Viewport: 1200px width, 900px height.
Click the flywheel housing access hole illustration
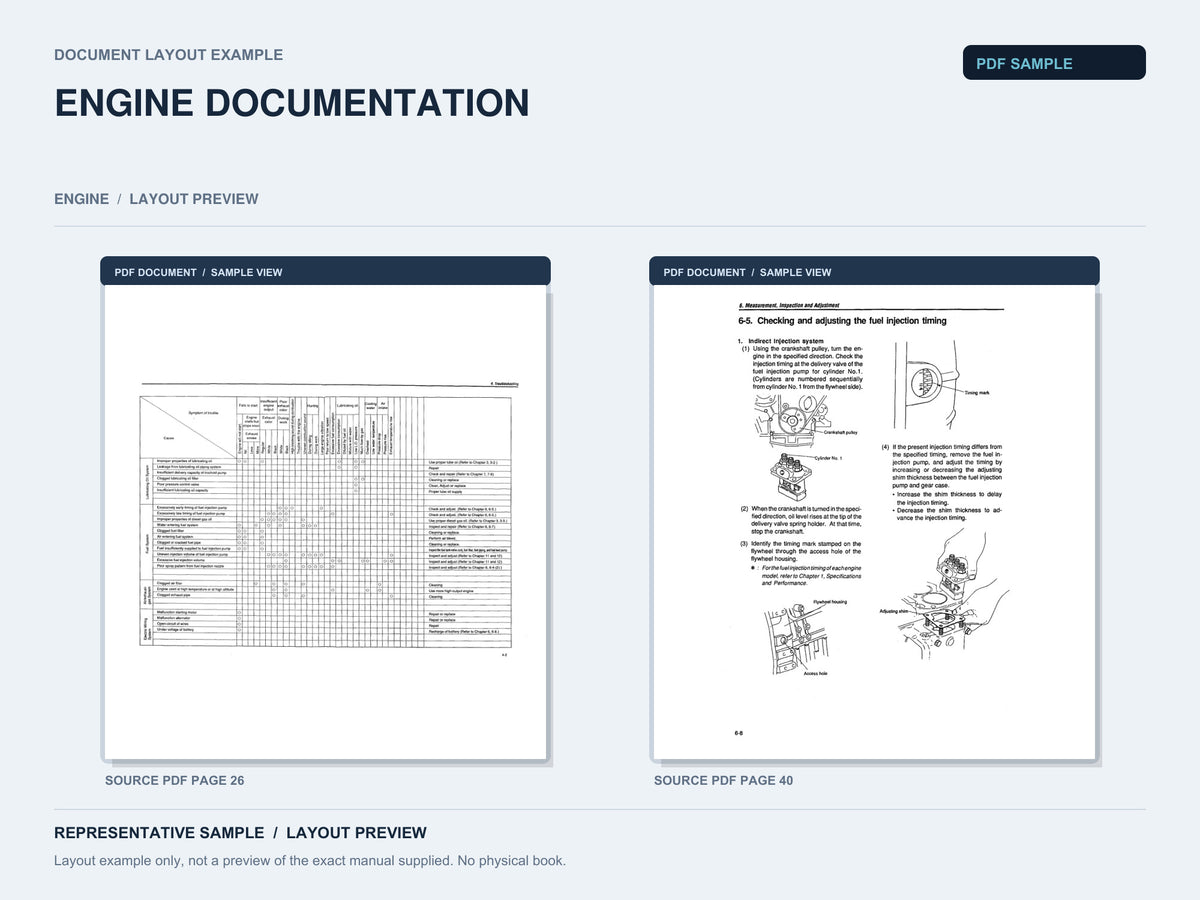click(x=808, y=638)
